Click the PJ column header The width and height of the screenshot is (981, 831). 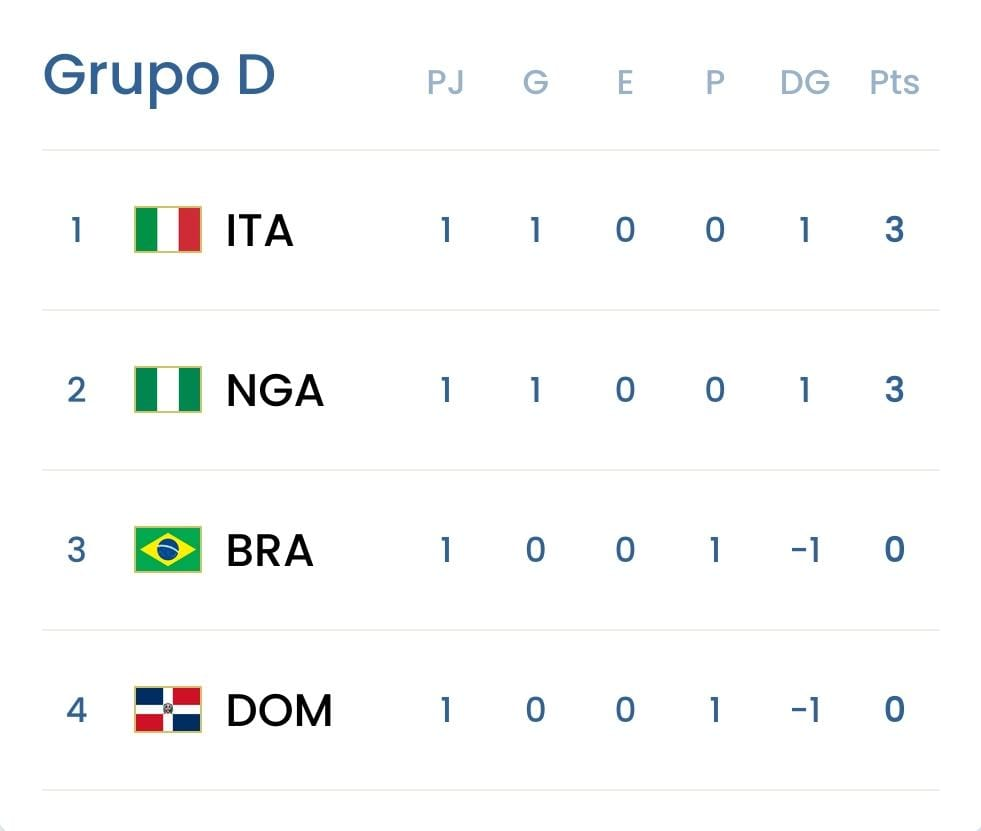(x=445, y=83)
